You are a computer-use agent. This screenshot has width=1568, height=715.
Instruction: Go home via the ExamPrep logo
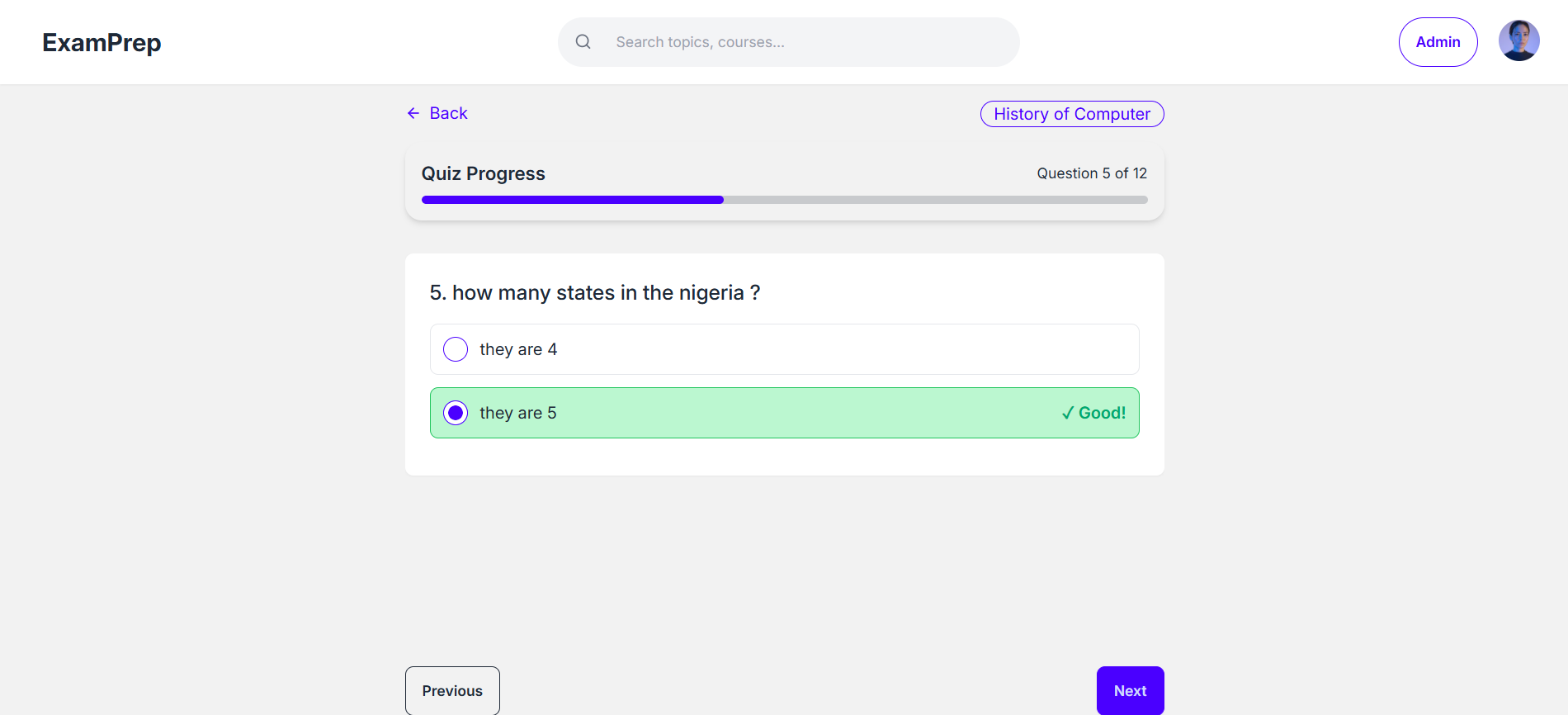[x=102, y=42]
